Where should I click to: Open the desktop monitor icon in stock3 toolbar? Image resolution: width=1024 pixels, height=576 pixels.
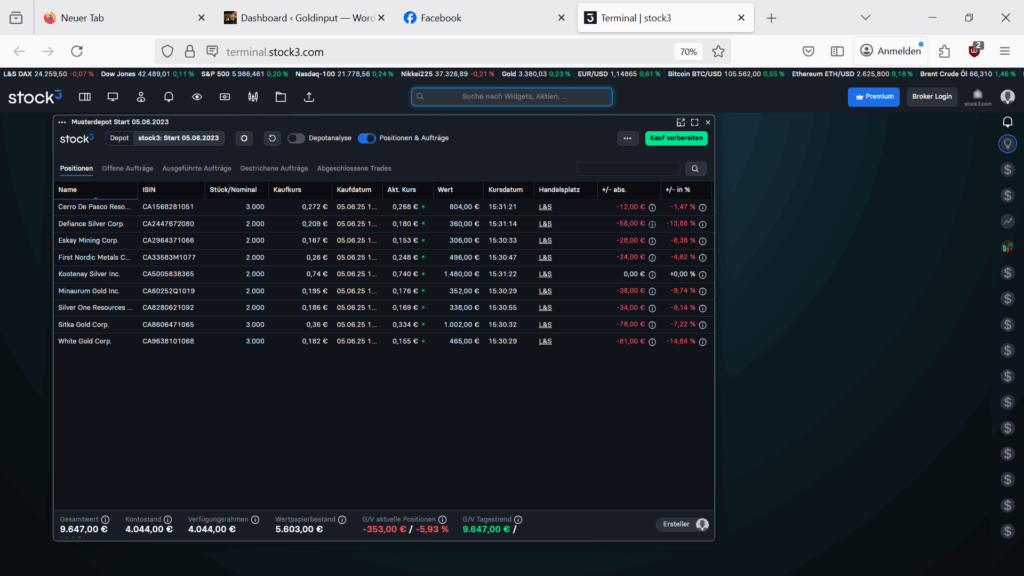coord(112,97)
